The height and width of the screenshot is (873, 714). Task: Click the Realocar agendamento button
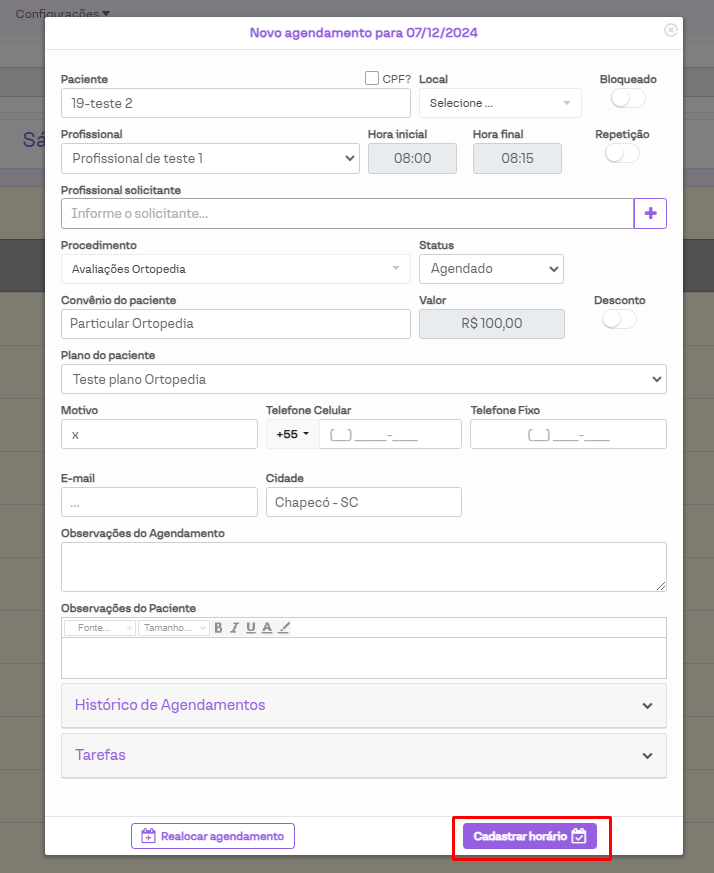coord(213,836)
